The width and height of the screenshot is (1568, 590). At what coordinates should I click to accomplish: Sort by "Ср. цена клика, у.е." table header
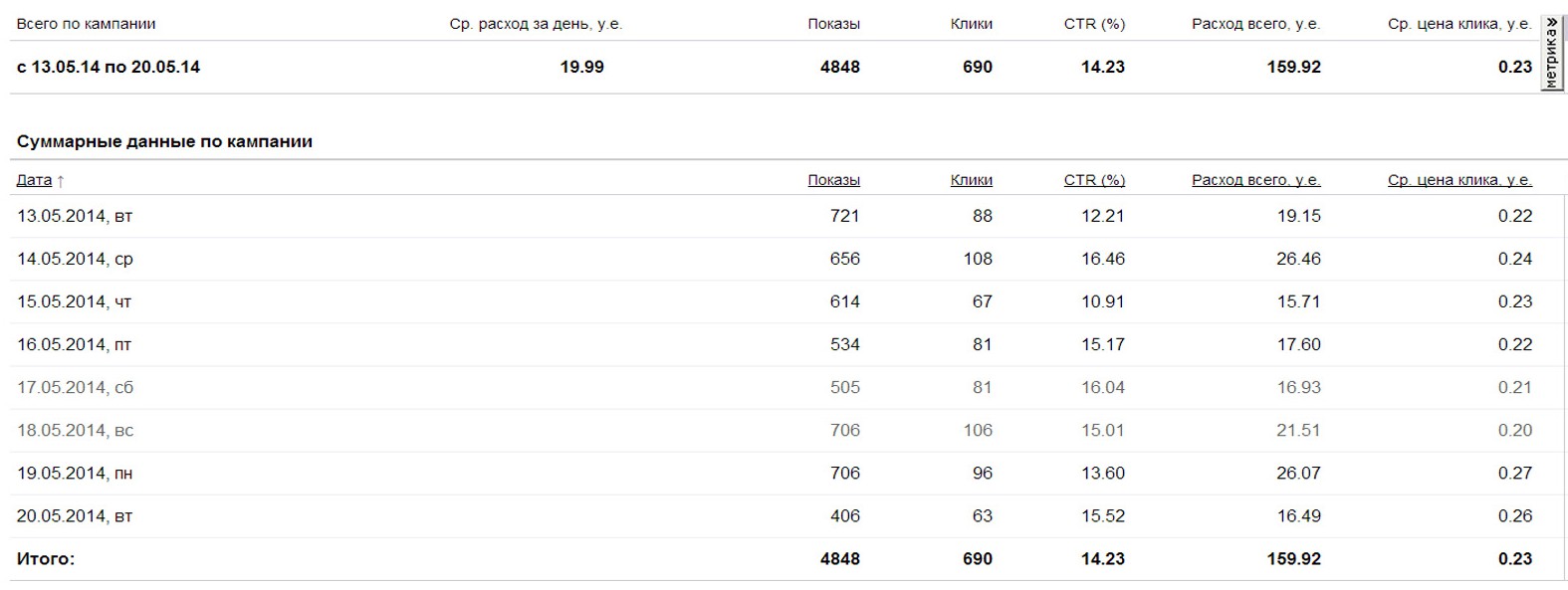[x=1458, y=180]
